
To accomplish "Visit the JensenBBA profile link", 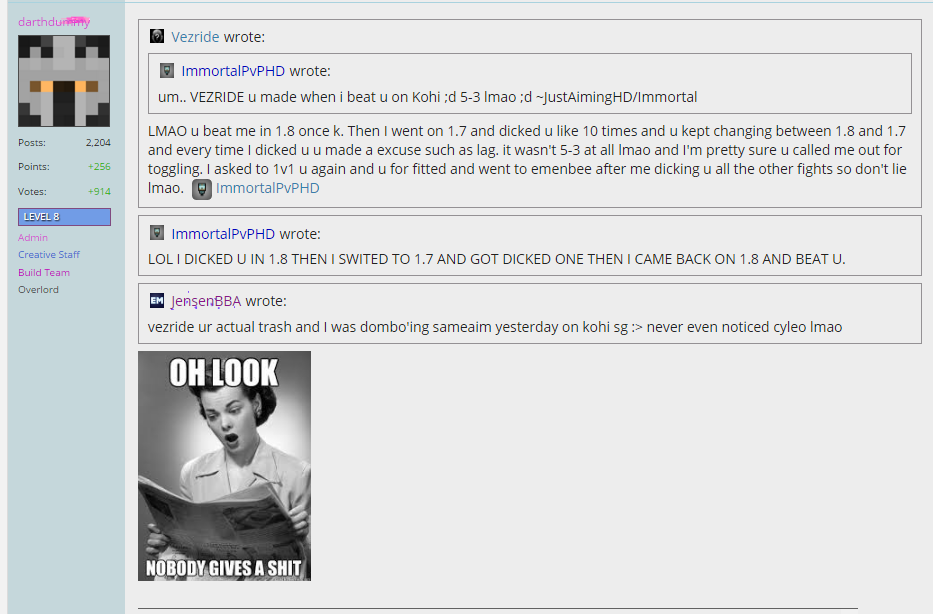I will click(x=206, y=301).
